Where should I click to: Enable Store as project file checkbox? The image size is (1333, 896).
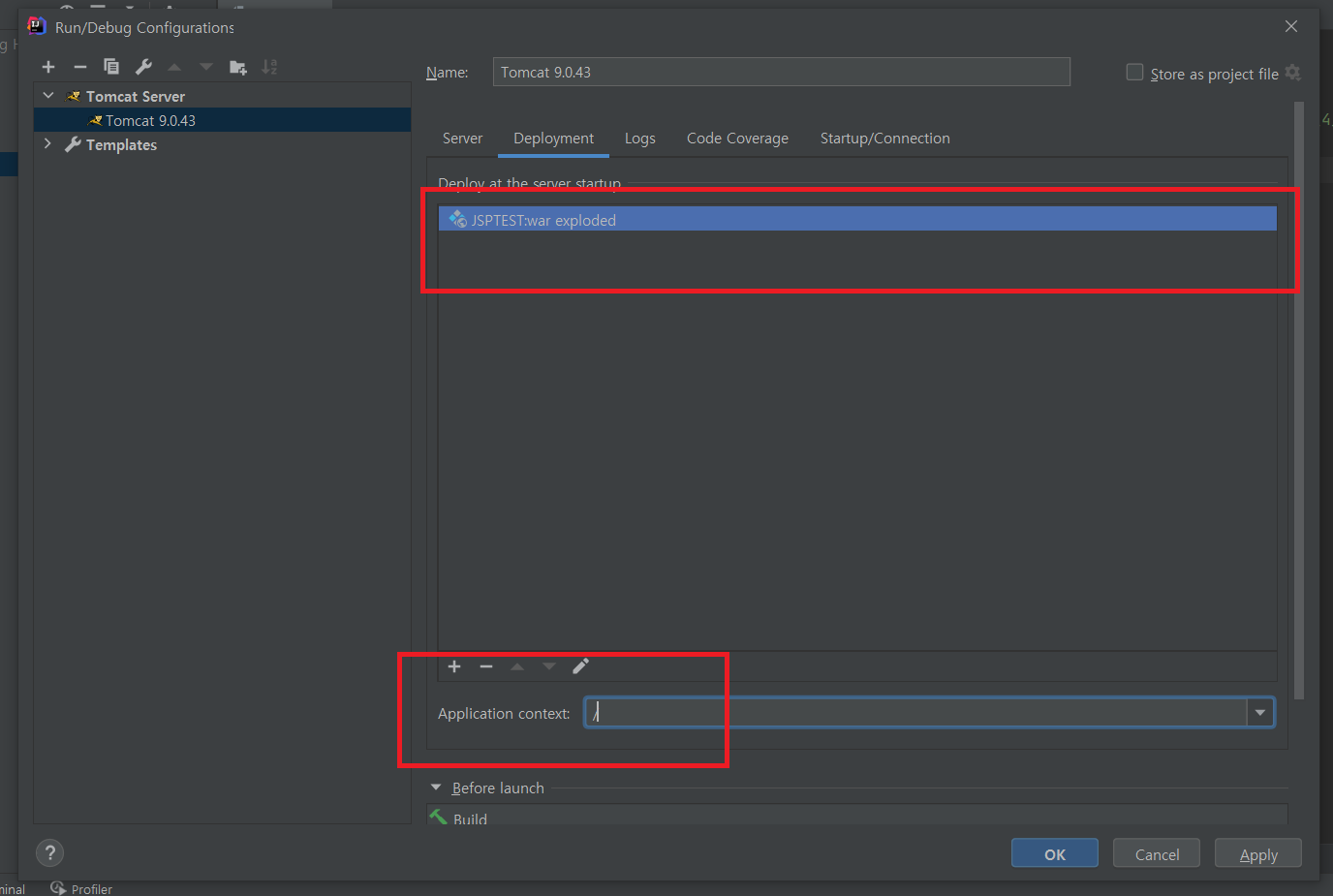pyautogui.click(x=1134, y=73)
